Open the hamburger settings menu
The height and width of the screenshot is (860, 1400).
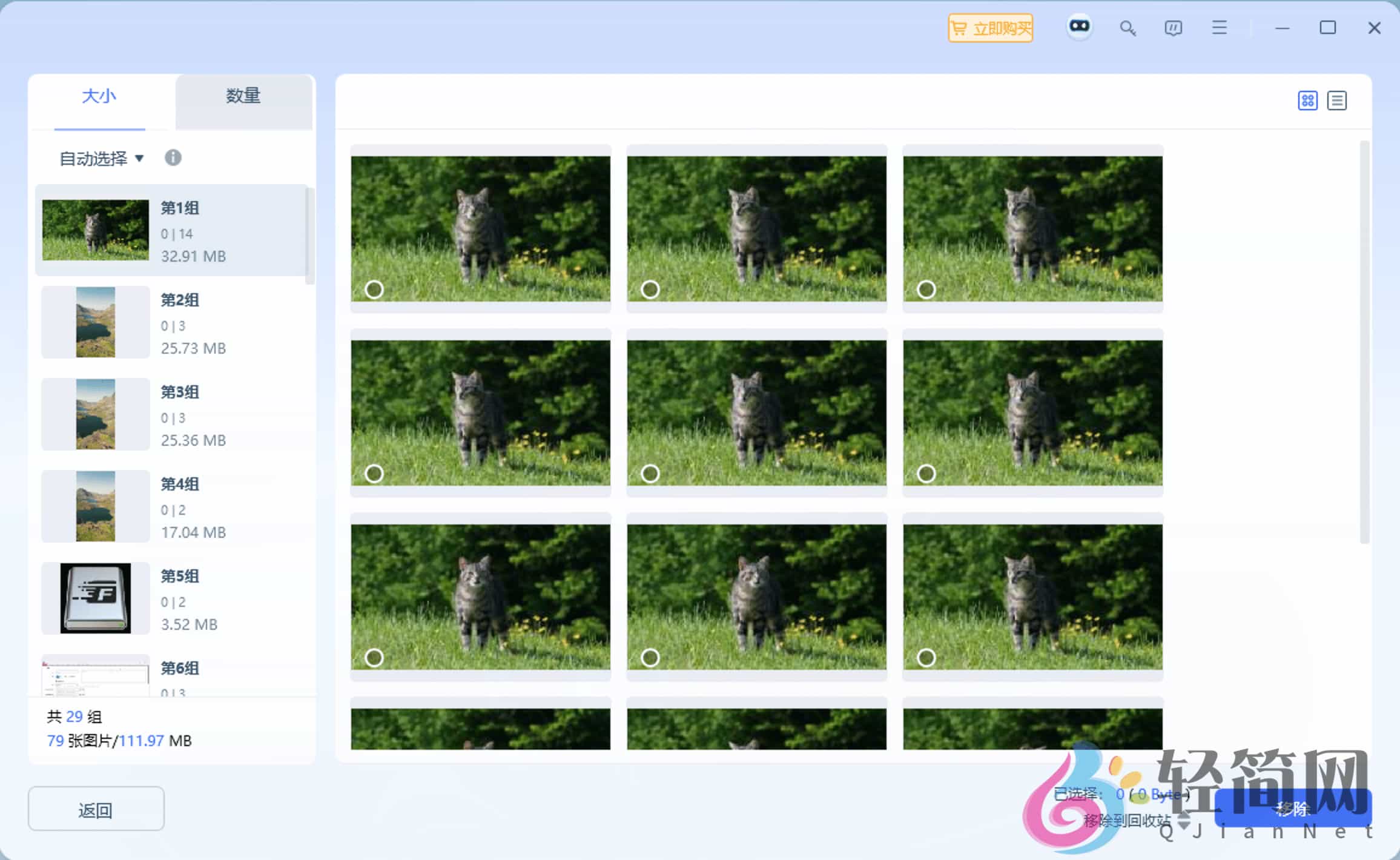tap(1219, 27)
